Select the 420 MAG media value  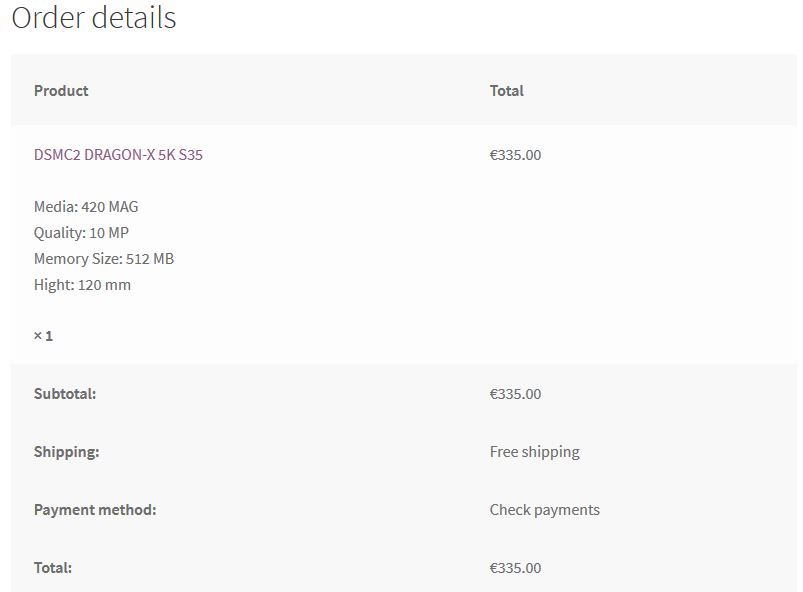click(x=110, y=207)
